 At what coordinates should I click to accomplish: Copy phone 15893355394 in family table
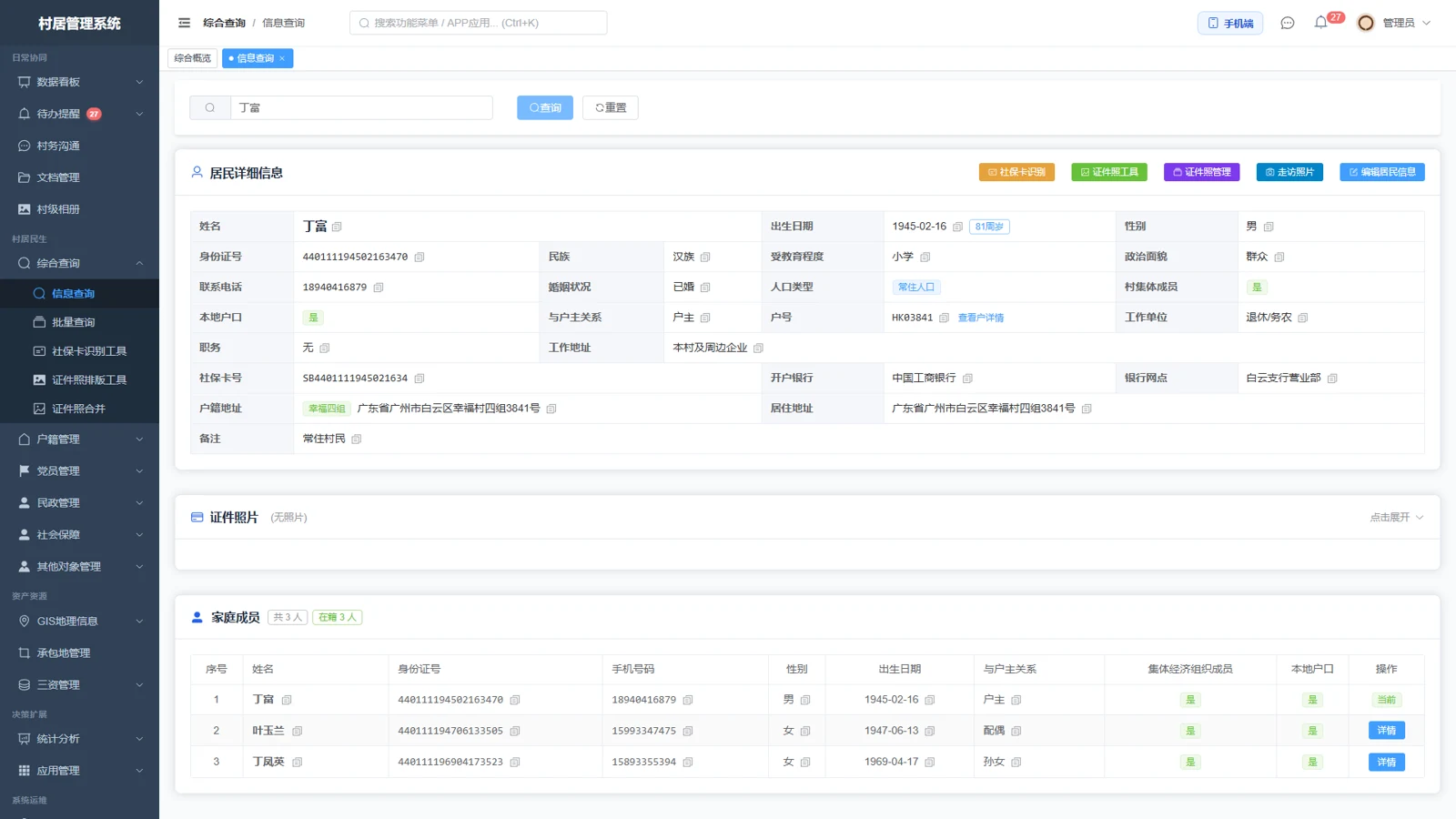point(688,763)
